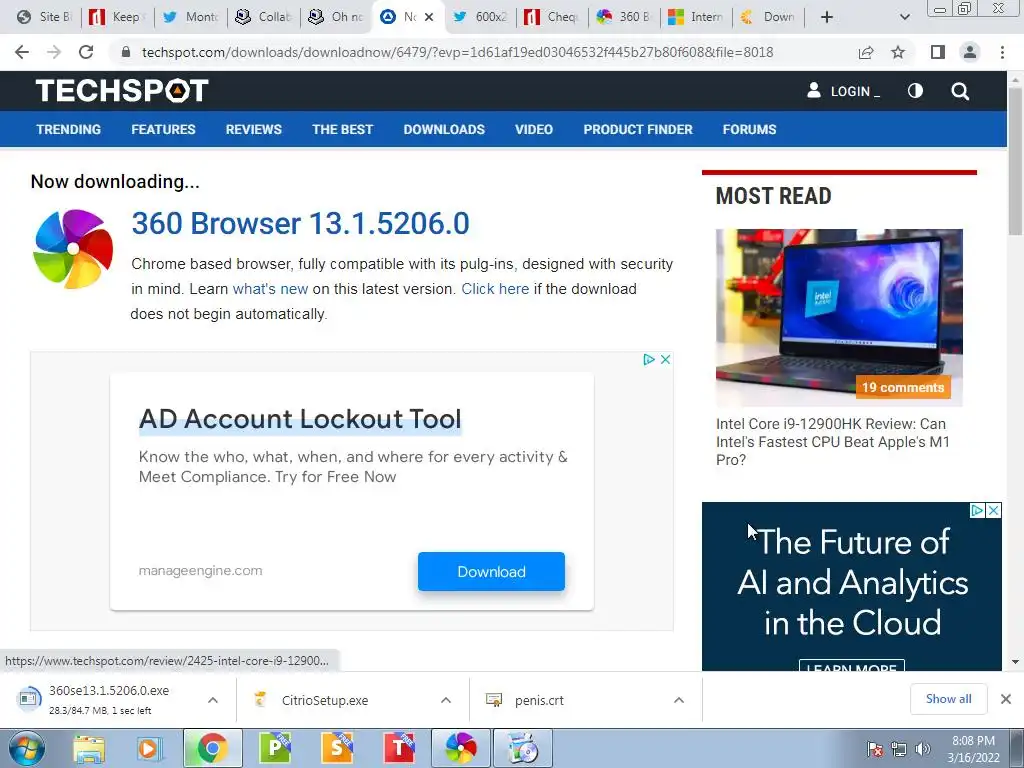Image resolution: width=1024 pixels, height=768 pixels.
Task: Click the ad's blue Download button
Action: pos(491,571)
